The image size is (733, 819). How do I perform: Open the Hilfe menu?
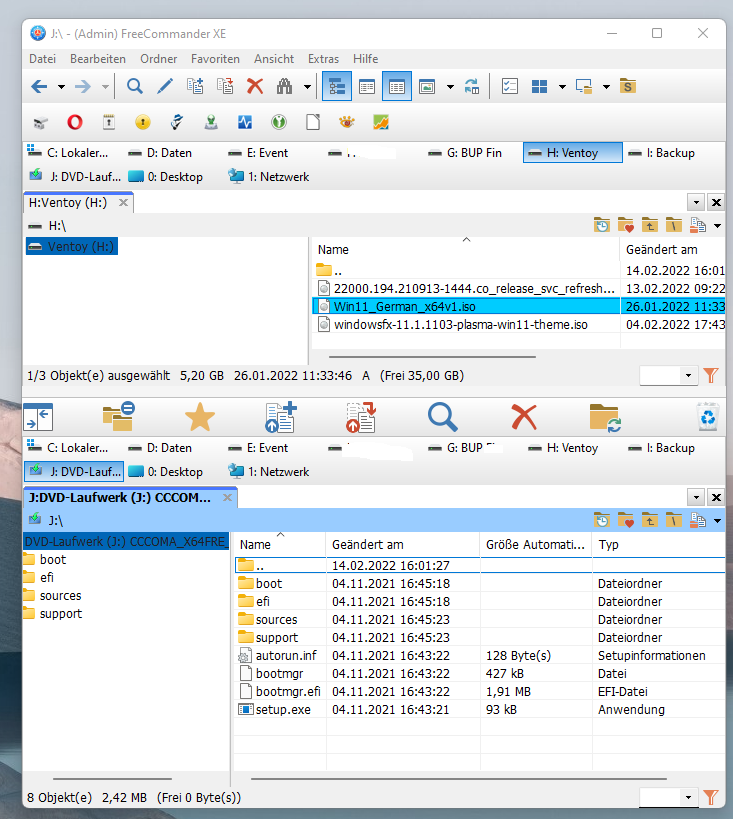pos(365,59)
